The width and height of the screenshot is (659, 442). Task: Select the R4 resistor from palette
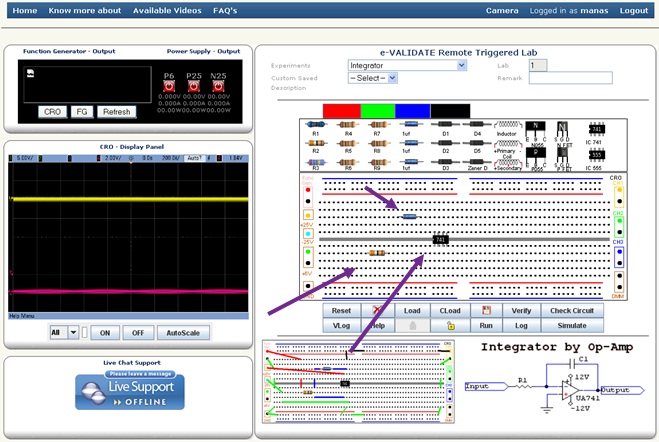click(348, 124)
